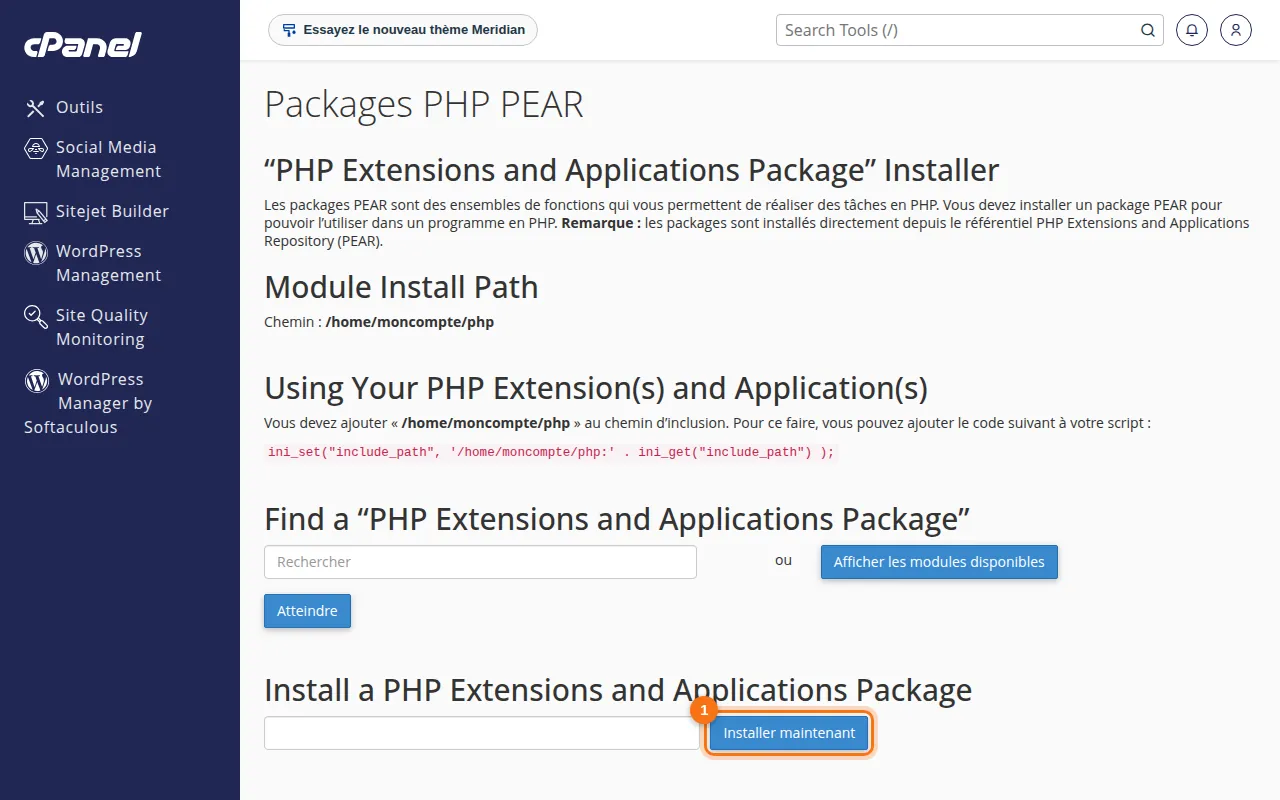Click the Install a PHP Extensions heading
This screenshot has height=800, width=1280.
[x=618, y=690]
